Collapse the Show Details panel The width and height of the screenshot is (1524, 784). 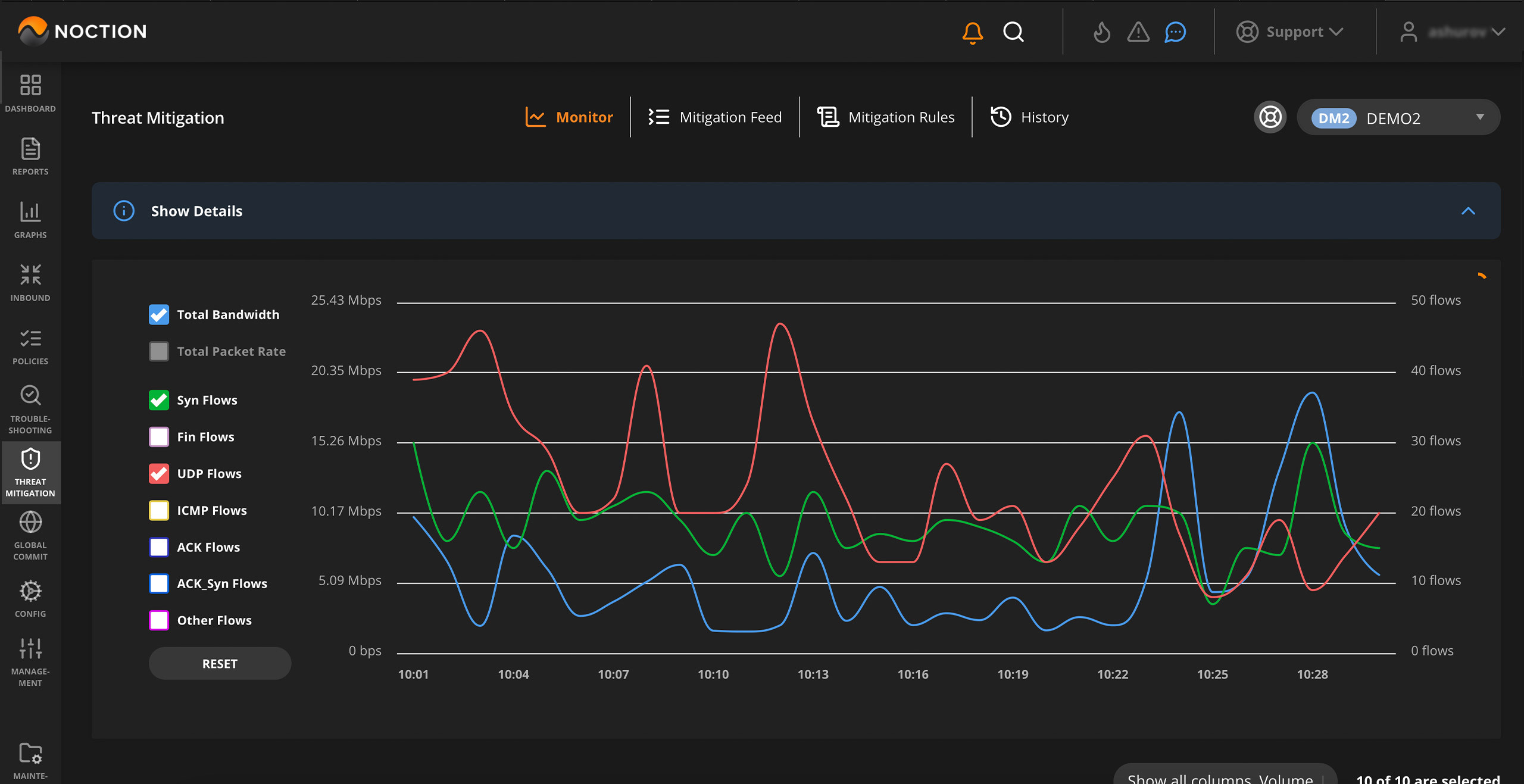(x=1468, y=211)
